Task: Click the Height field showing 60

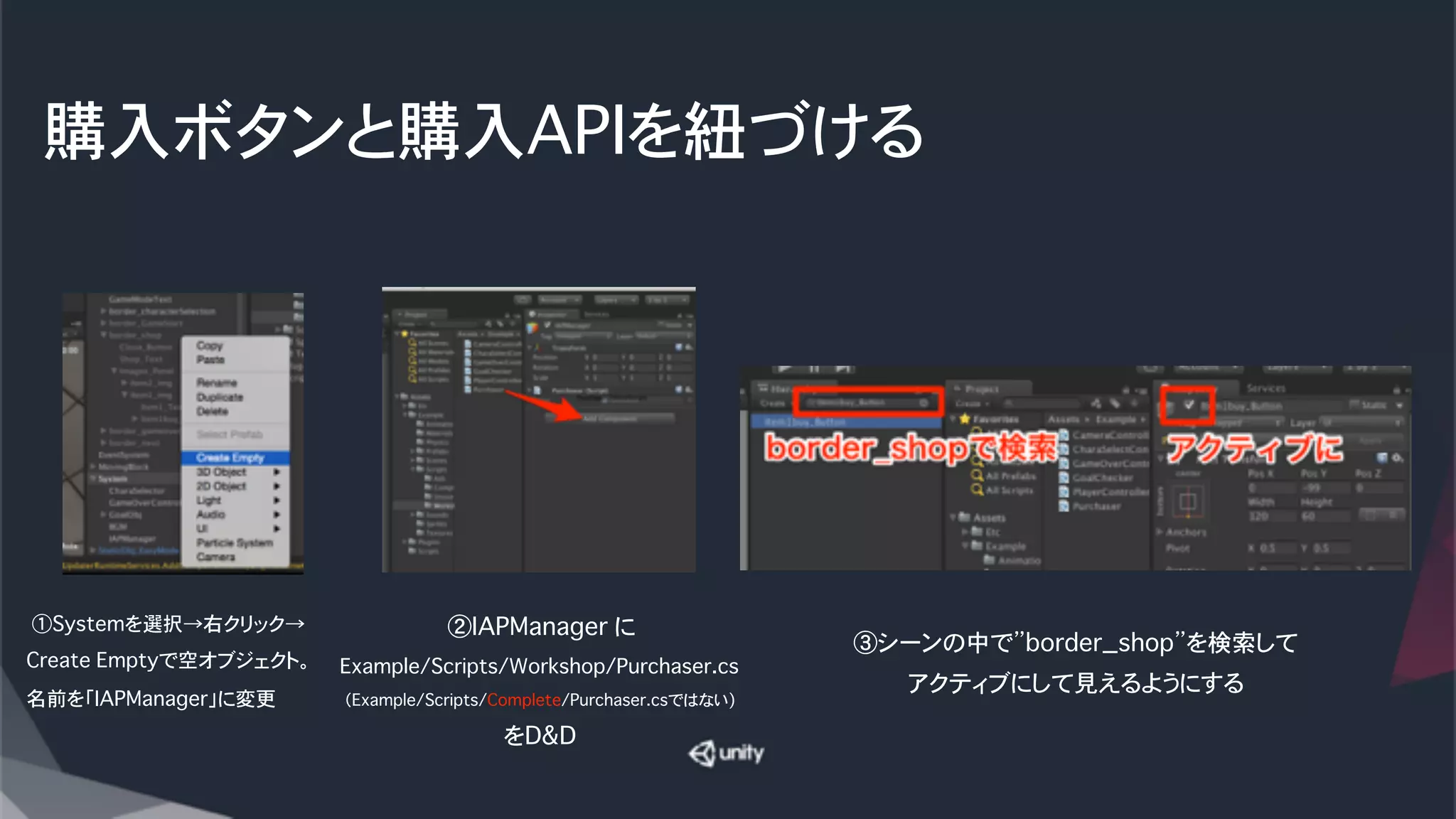Action: click(x=1325, y=516)
